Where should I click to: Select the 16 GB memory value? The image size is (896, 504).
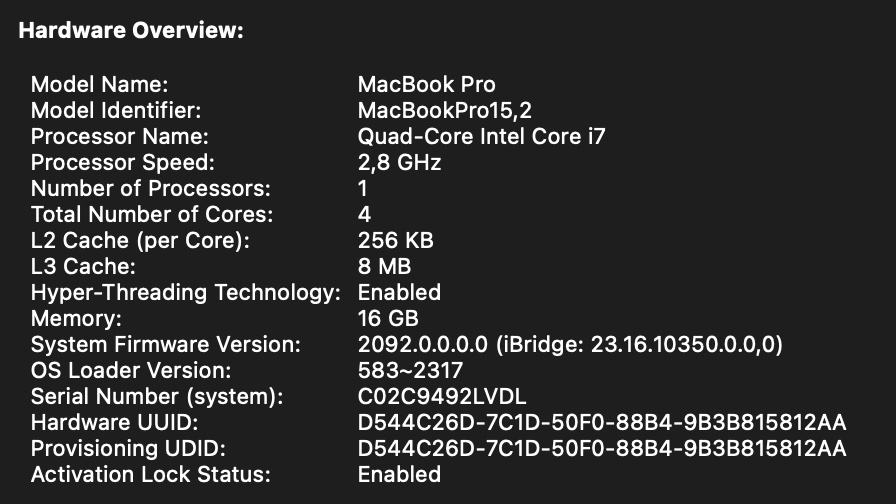click(388, 318)
